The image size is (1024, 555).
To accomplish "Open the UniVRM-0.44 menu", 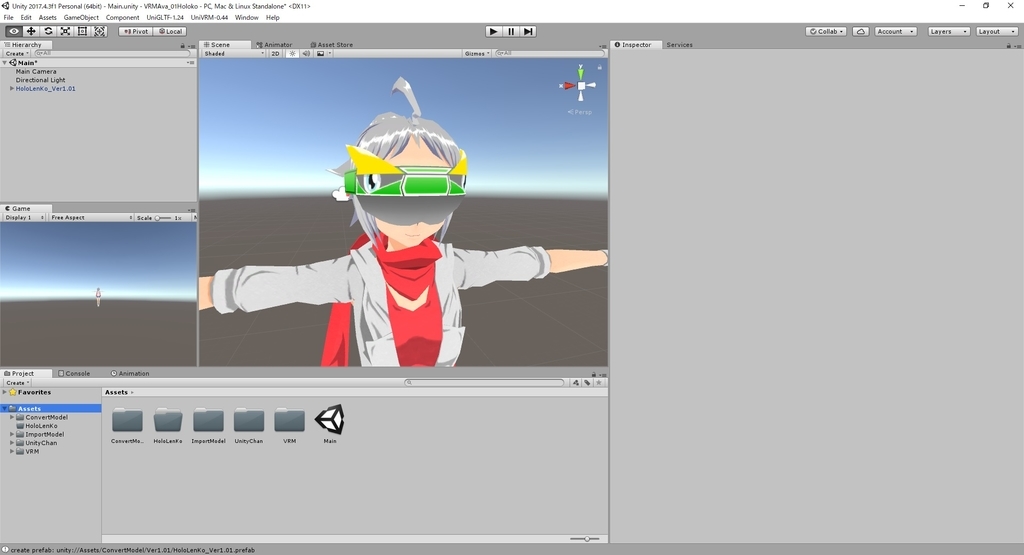I will click(210, 18).
